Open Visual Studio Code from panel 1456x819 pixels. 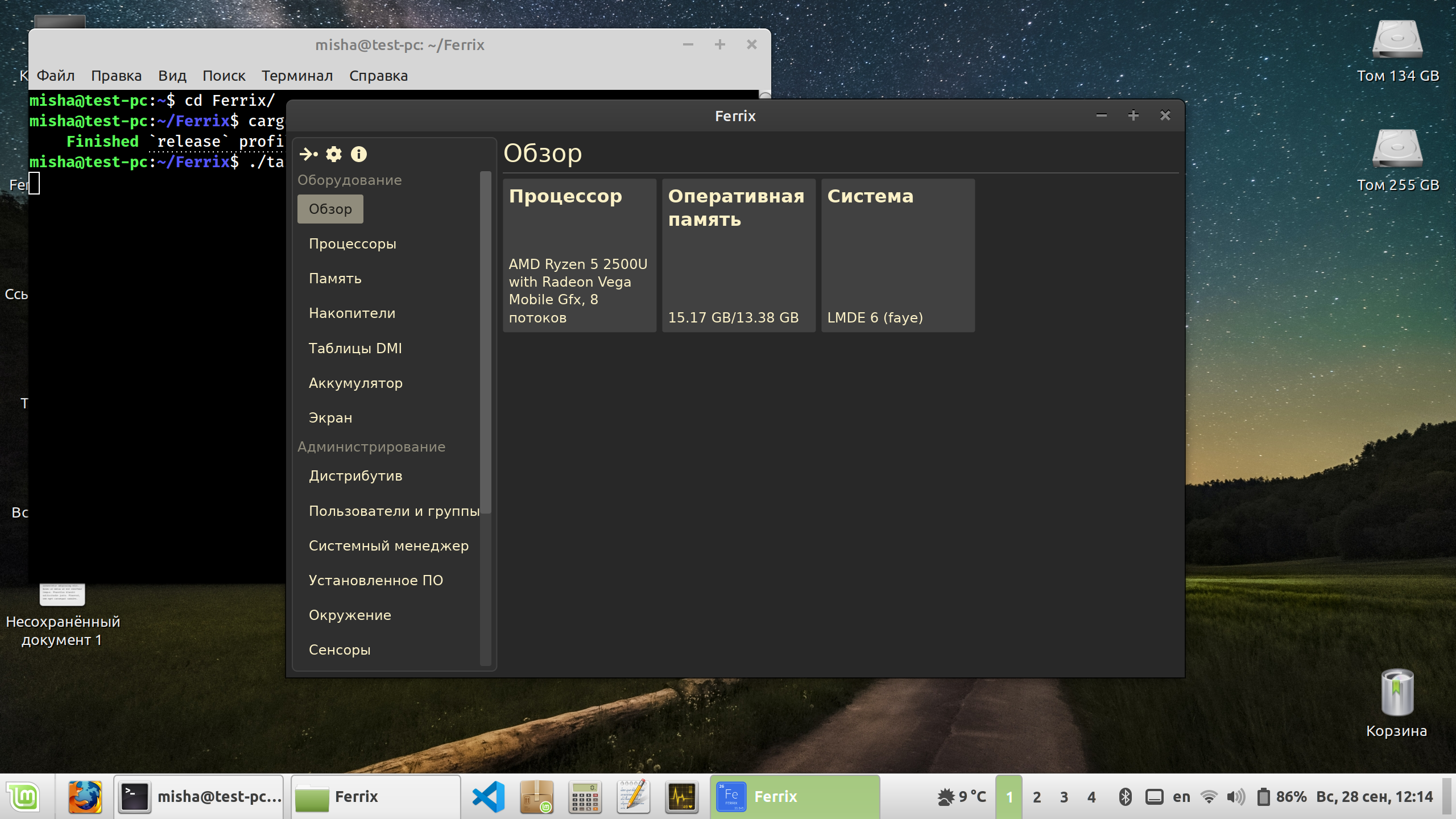(x=489, y=797)
